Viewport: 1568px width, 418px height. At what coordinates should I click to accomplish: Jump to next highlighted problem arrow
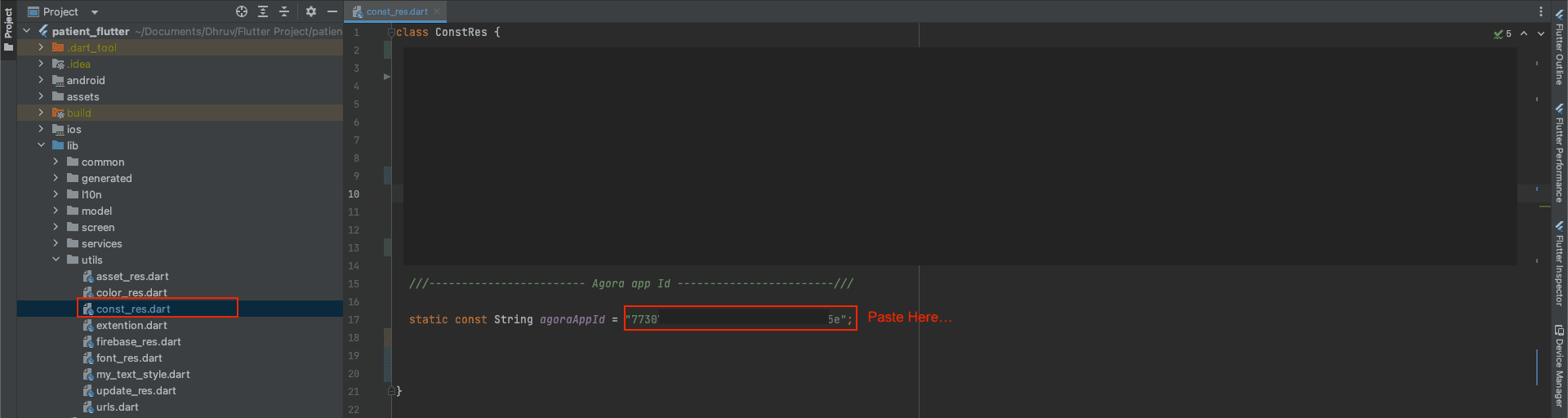[x=1541, y=33]
